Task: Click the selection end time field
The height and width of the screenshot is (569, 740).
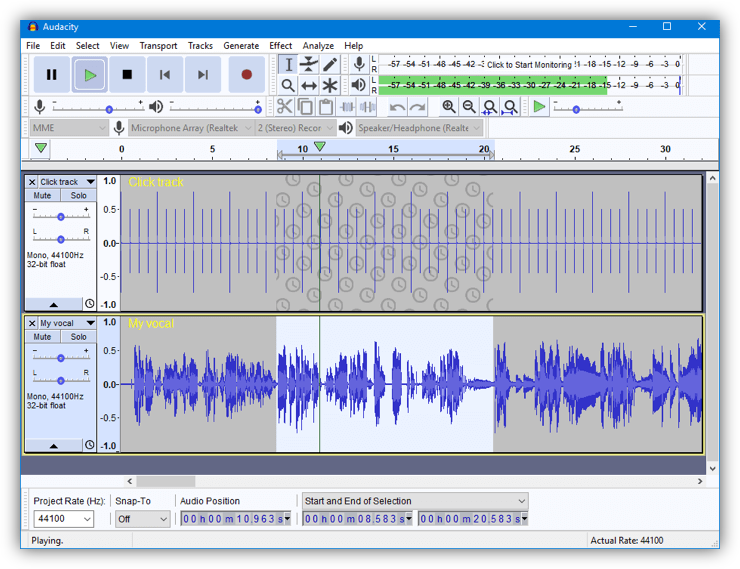Action: point(473,519)
